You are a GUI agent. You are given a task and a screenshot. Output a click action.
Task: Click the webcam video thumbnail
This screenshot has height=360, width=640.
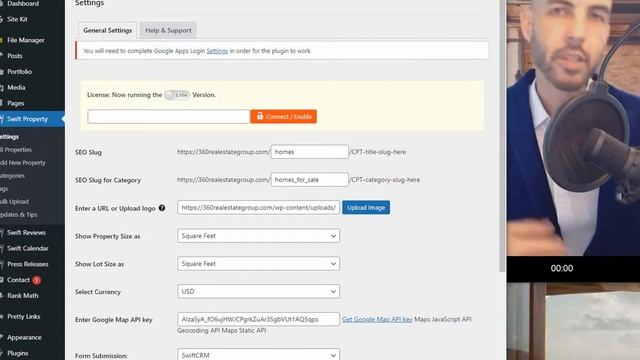pyautogui.click(x=573, y=128)
